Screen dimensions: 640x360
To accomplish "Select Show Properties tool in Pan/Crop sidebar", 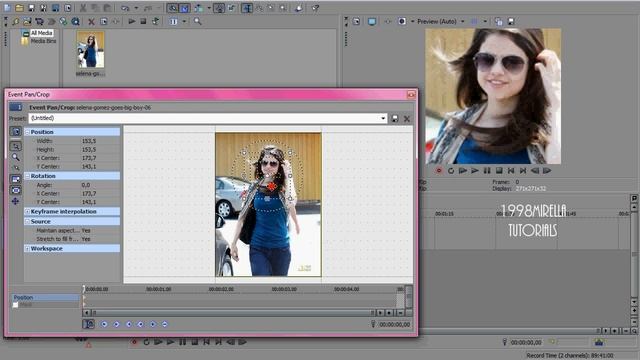I will [16, 131].
